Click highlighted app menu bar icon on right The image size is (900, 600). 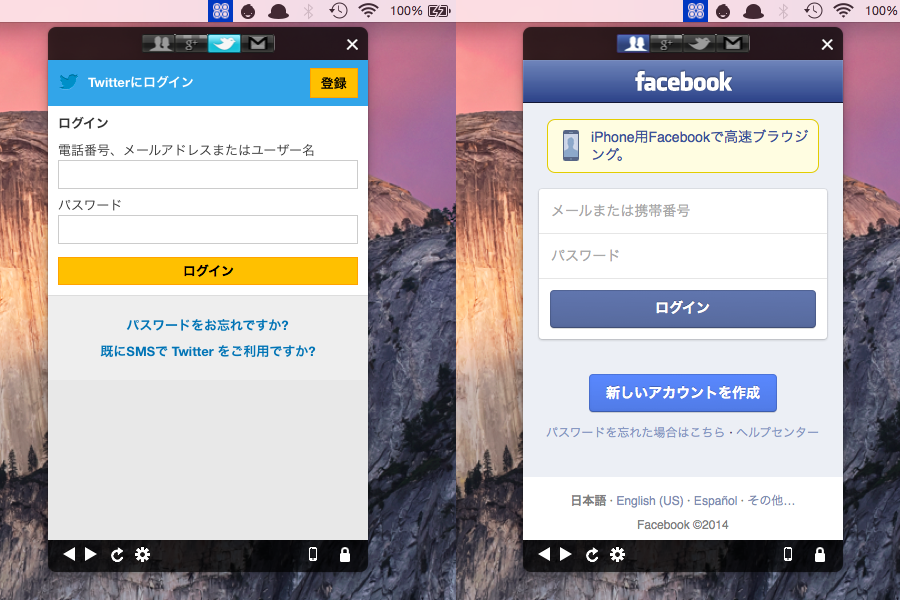click(x=696, y=11)
